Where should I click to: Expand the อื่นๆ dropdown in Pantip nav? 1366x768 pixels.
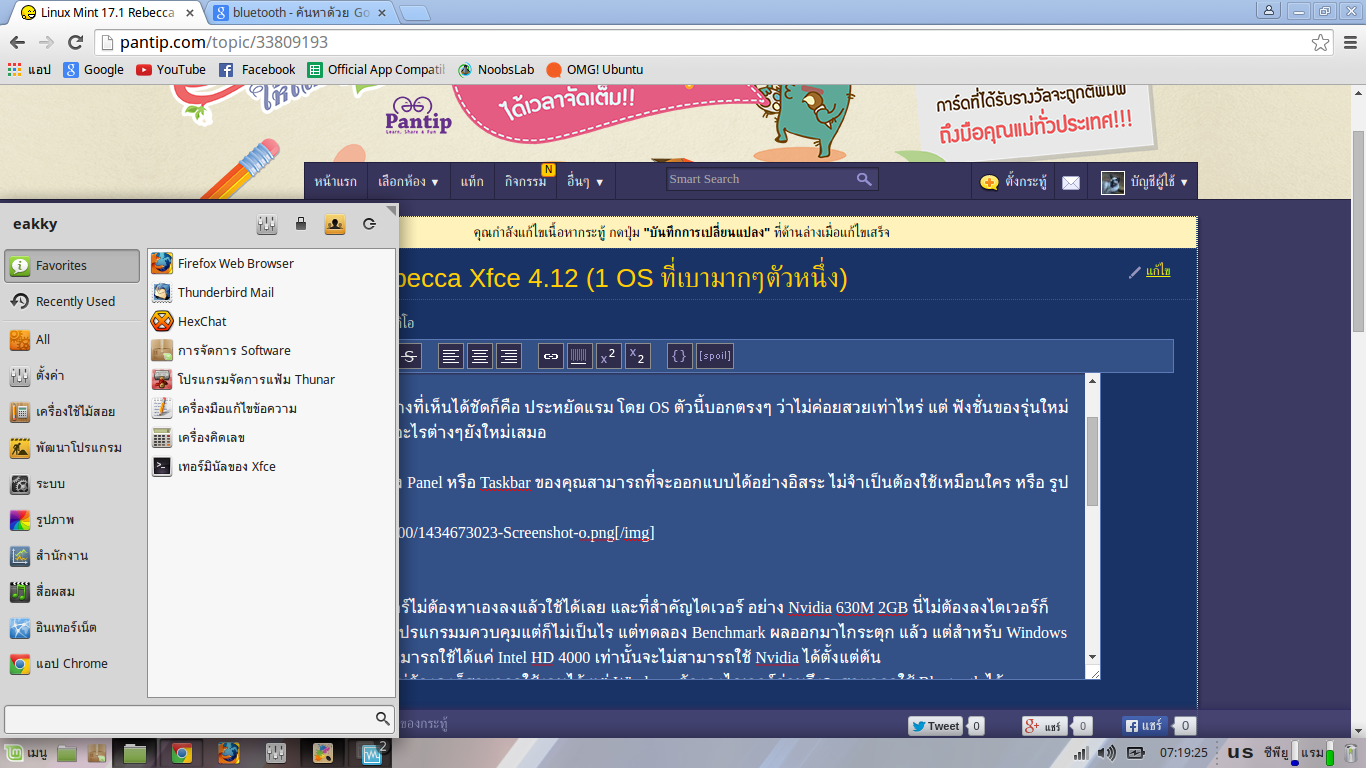point(585,182)
